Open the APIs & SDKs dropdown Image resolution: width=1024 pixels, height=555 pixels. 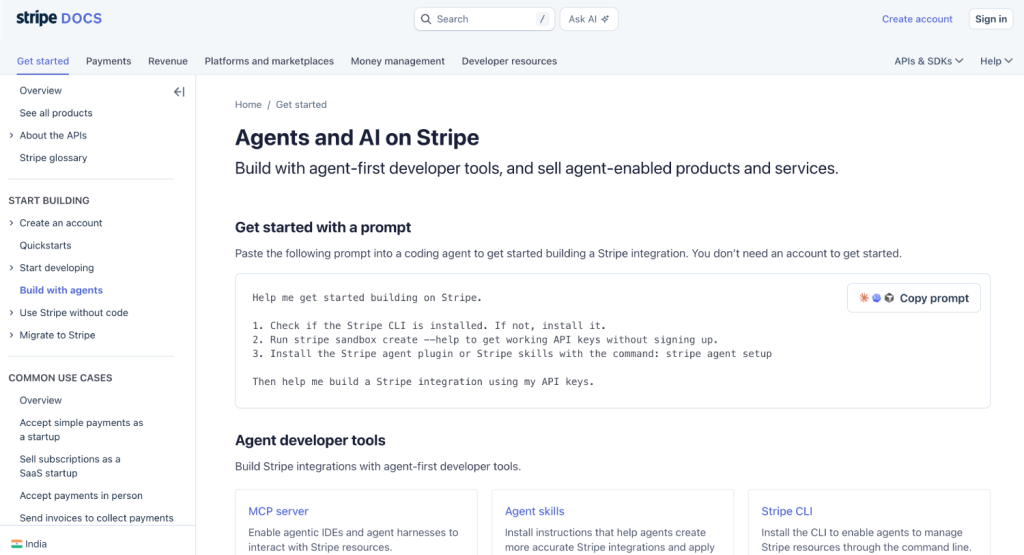(929, 61)
